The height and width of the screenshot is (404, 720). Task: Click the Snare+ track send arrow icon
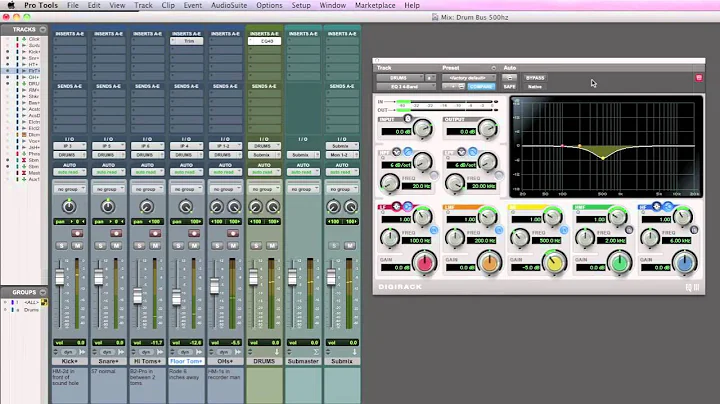tap(121, 352)
